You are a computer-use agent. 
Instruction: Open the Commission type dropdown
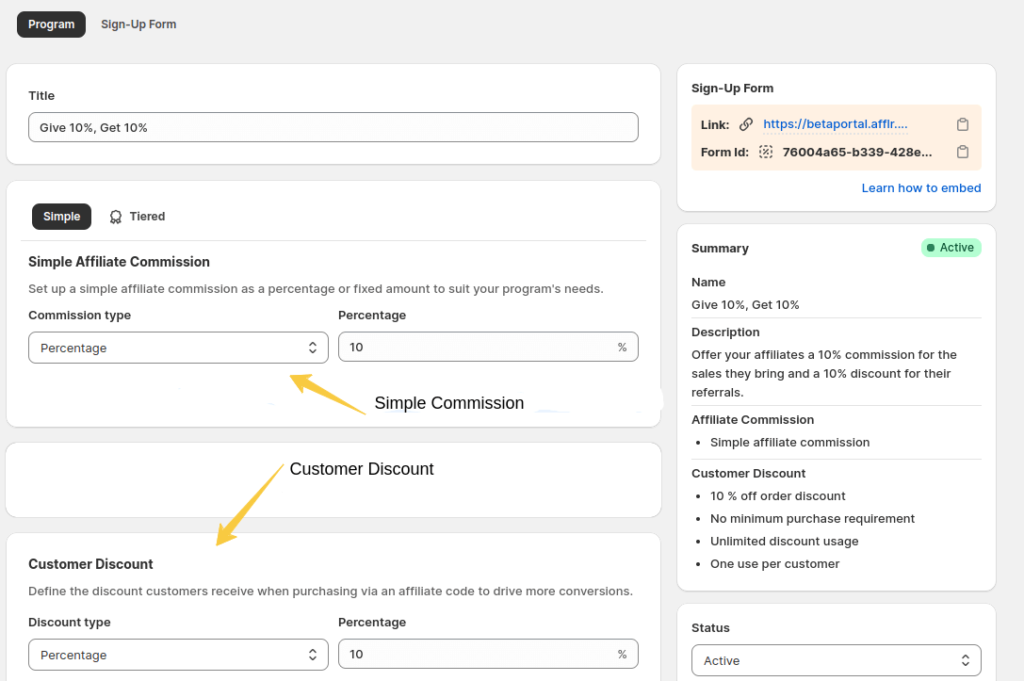pyautogui.click(x=178, y=347)
